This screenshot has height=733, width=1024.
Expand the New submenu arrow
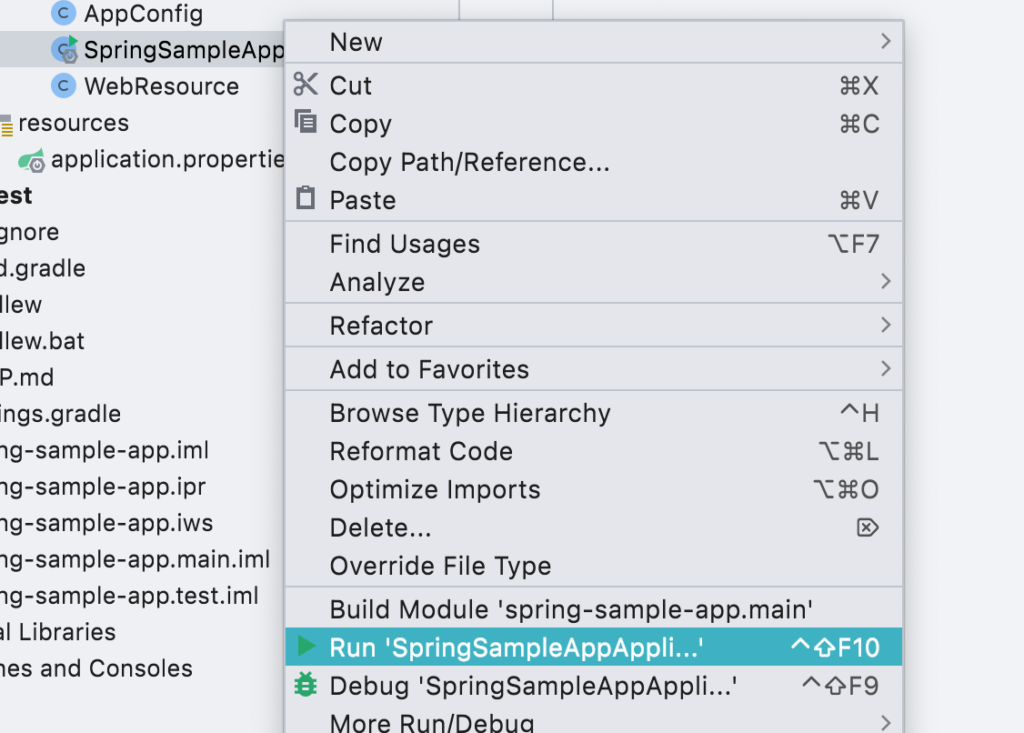[x=885, y=42]
